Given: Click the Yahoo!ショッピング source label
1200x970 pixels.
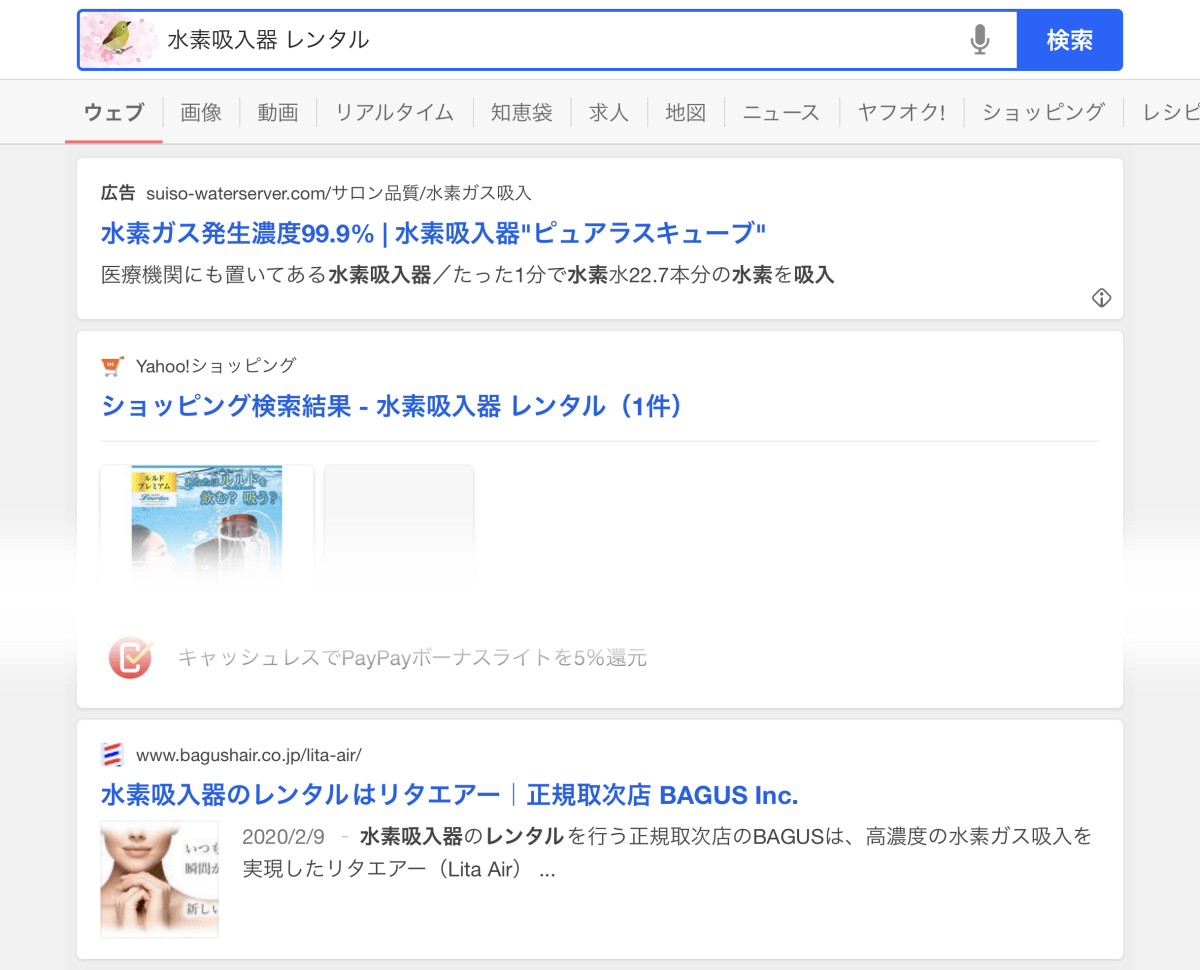Looking at the screenshot, I should point(216,366).
